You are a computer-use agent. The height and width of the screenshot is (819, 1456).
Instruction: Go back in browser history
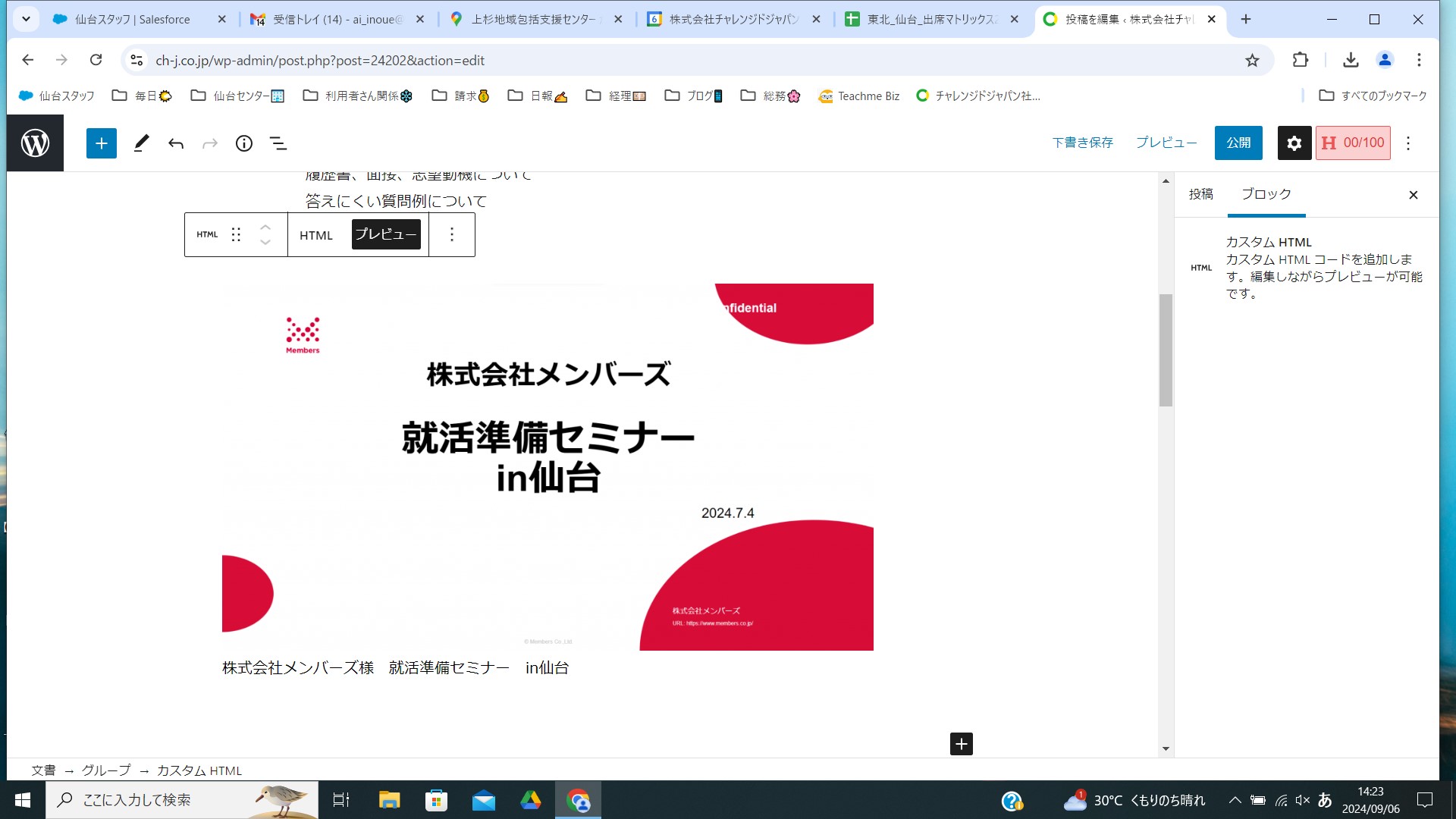pyautogui.click(x=28, y=60)
